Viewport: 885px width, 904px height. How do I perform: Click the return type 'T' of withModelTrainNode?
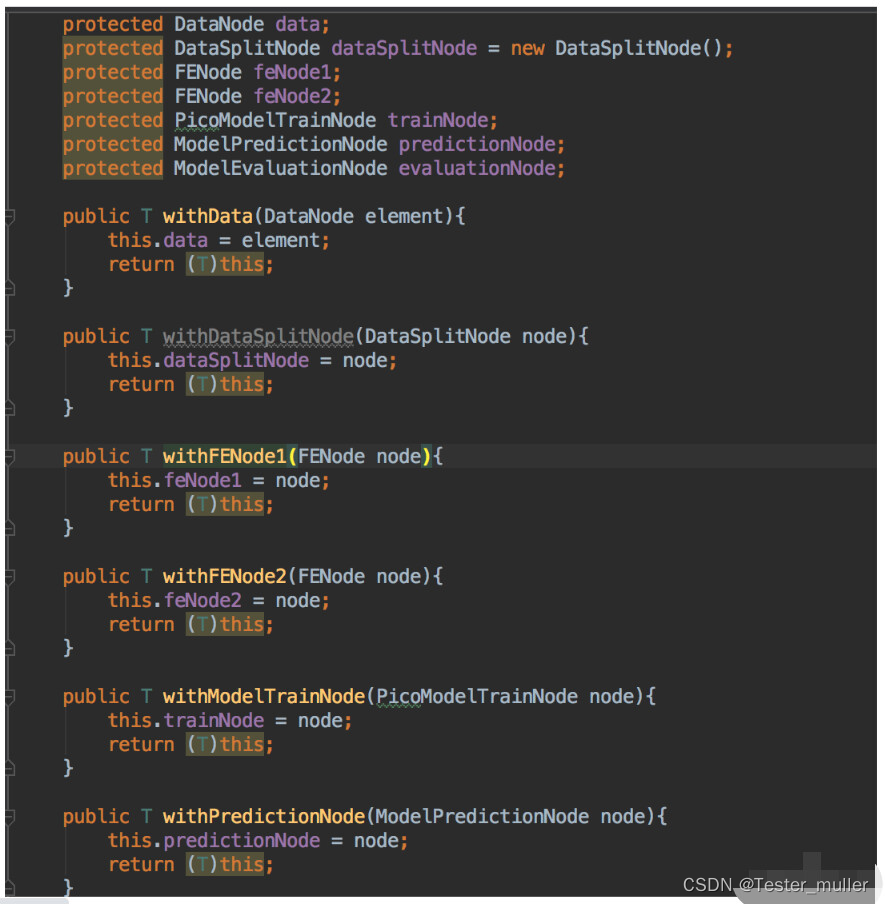[146, 696]
